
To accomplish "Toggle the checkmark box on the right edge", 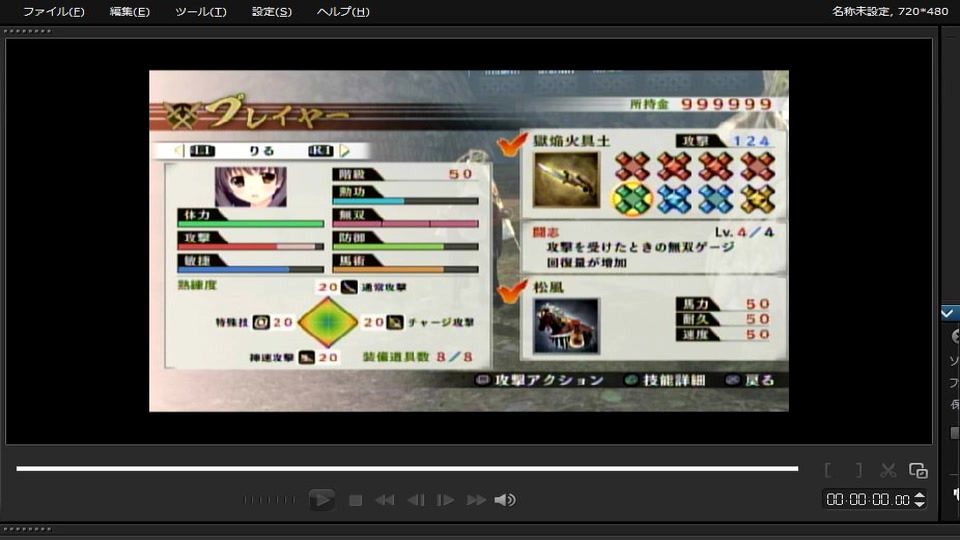I will pos(949,313).
